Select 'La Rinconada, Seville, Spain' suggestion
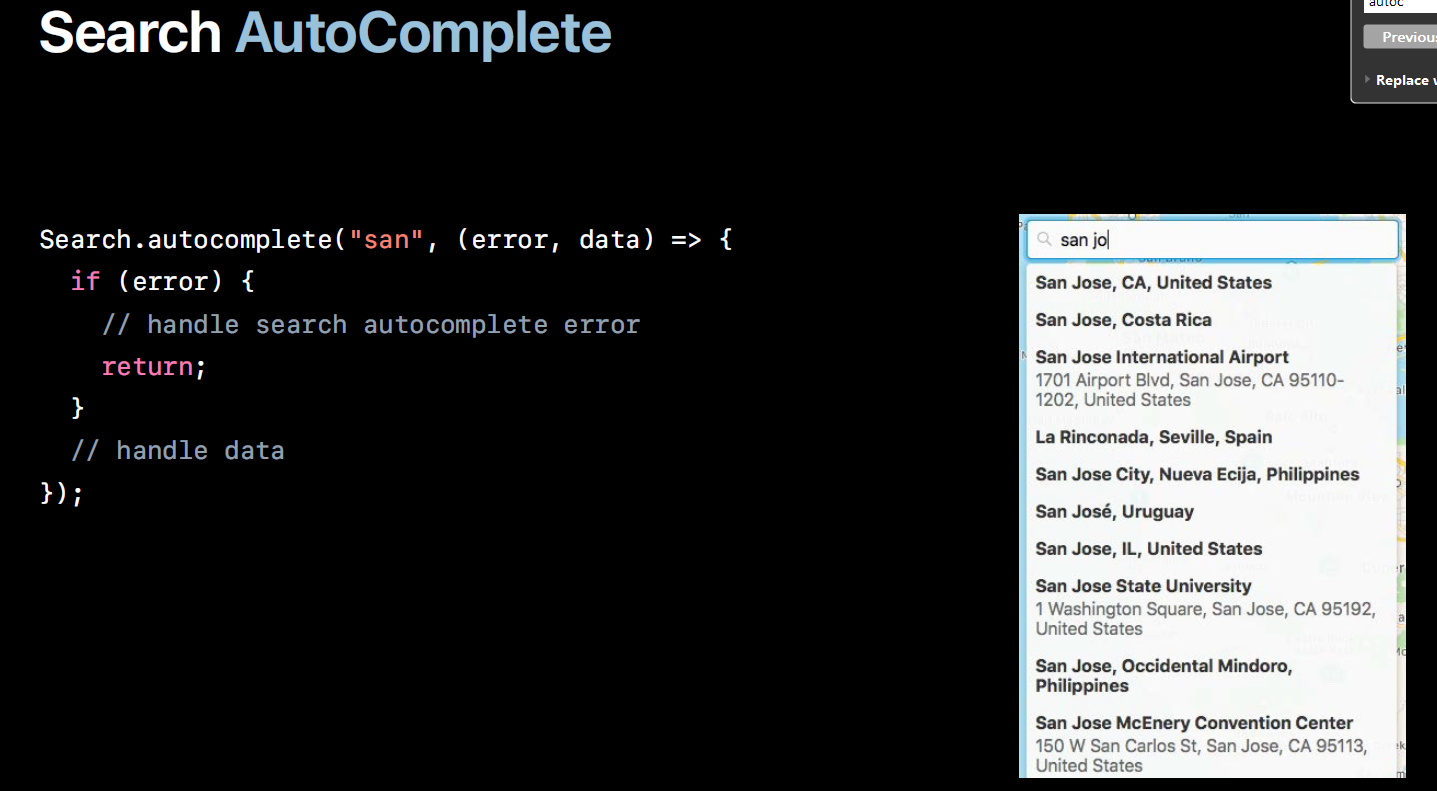Image resolution: width=1437 pixels, height=791 pixels. point(1209,437)
